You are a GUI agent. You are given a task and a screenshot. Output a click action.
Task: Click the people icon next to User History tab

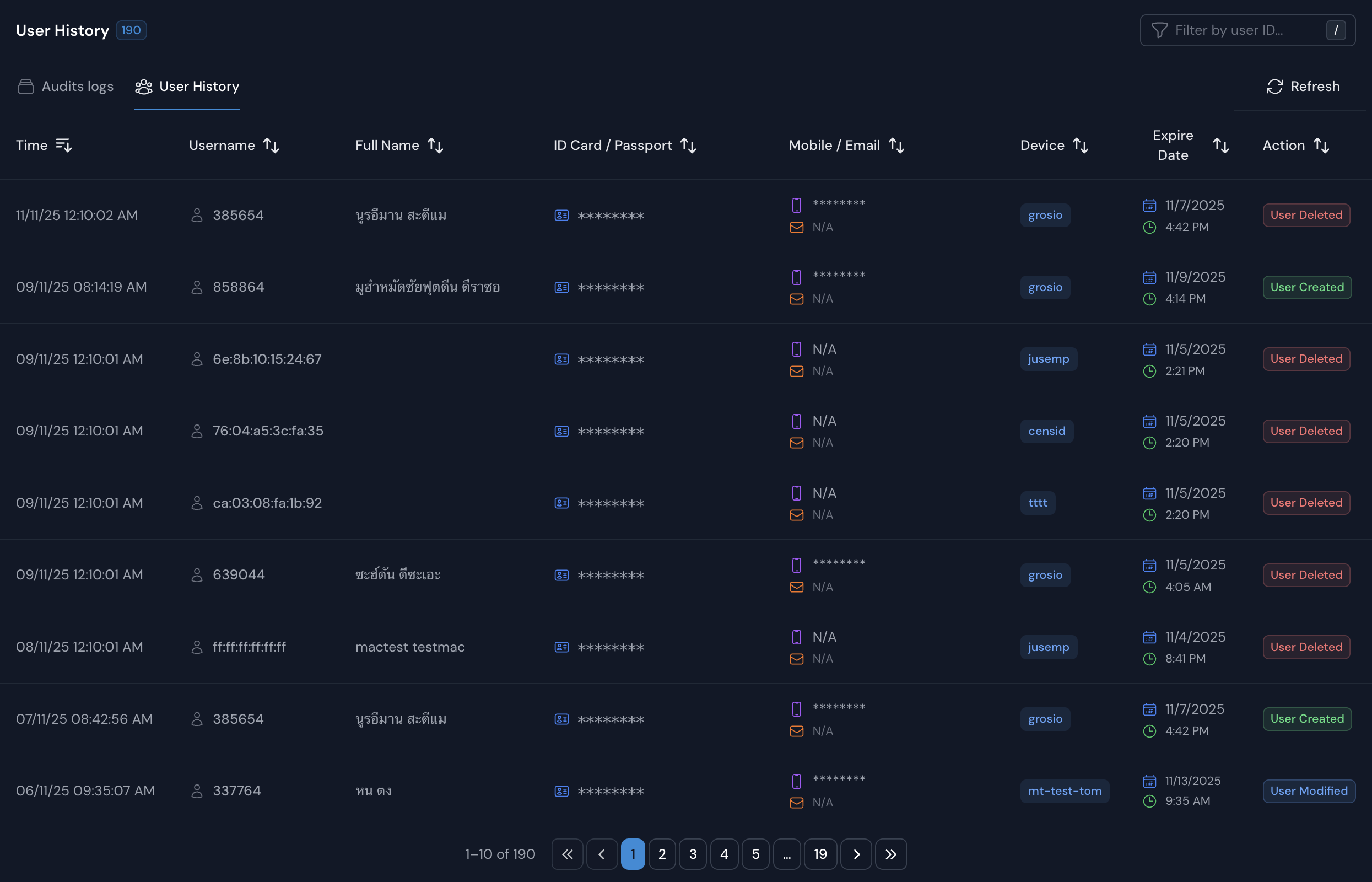point(144,87)
